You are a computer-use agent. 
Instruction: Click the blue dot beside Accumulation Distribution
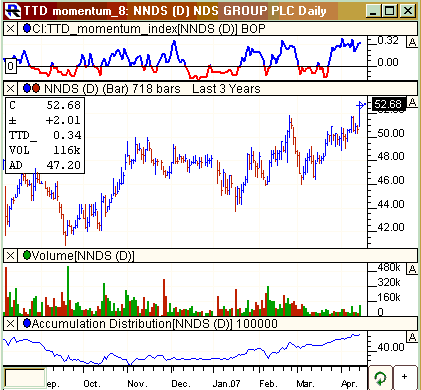coord(27,323)
